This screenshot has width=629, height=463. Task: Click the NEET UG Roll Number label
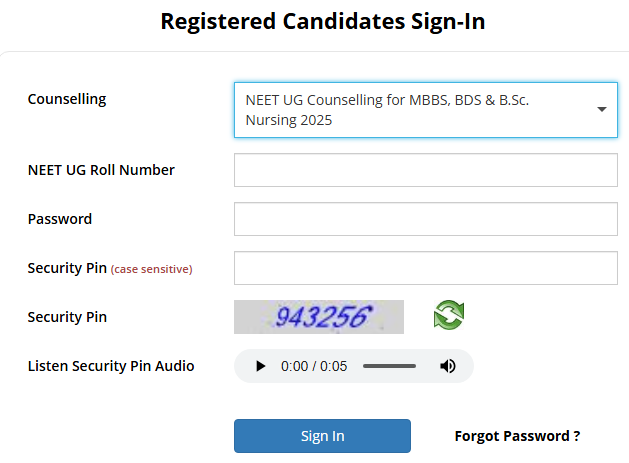pos(101,170)
